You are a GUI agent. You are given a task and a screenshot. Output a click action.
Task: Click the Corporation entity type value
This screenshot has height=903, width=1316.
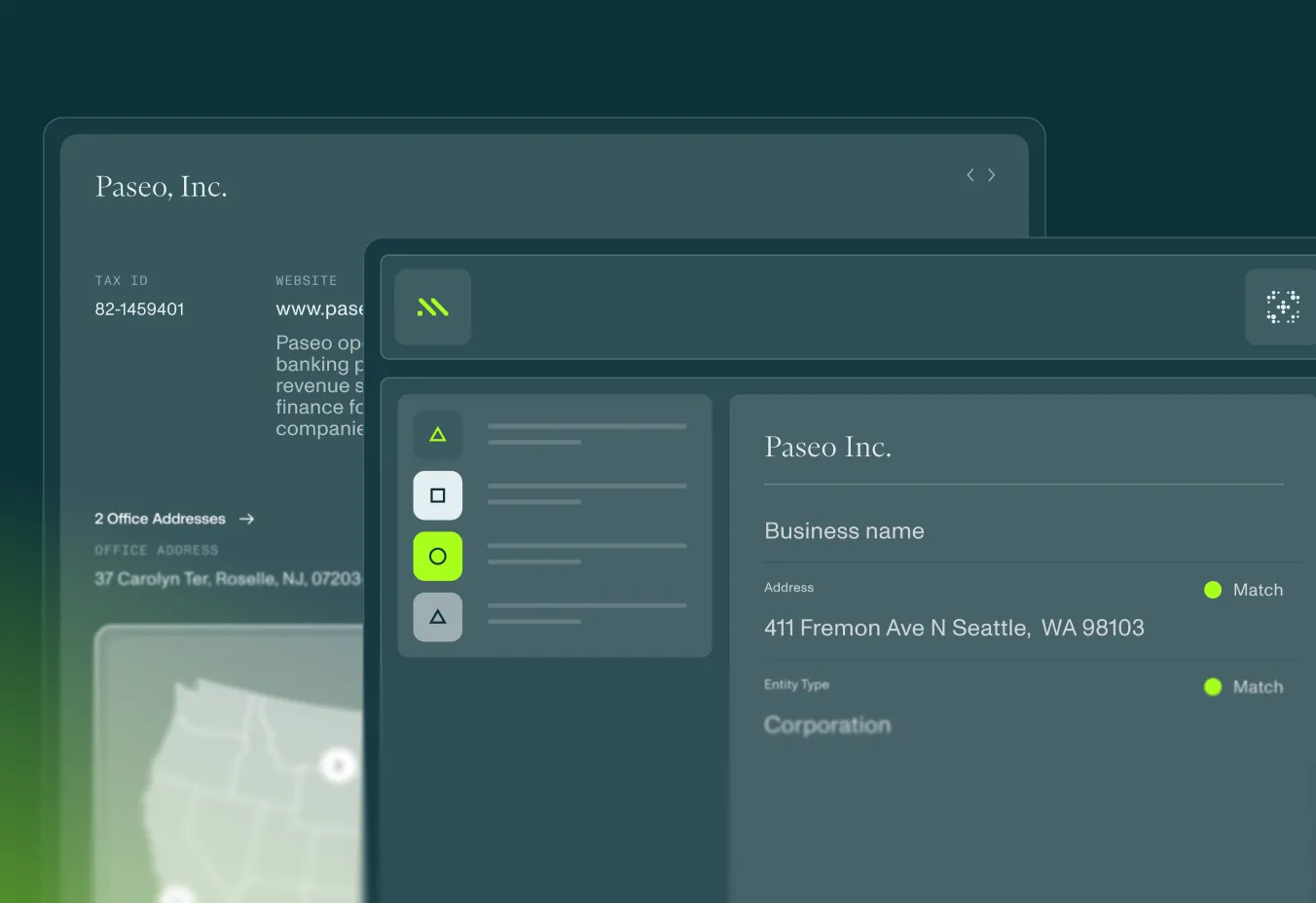pos(827,726)
